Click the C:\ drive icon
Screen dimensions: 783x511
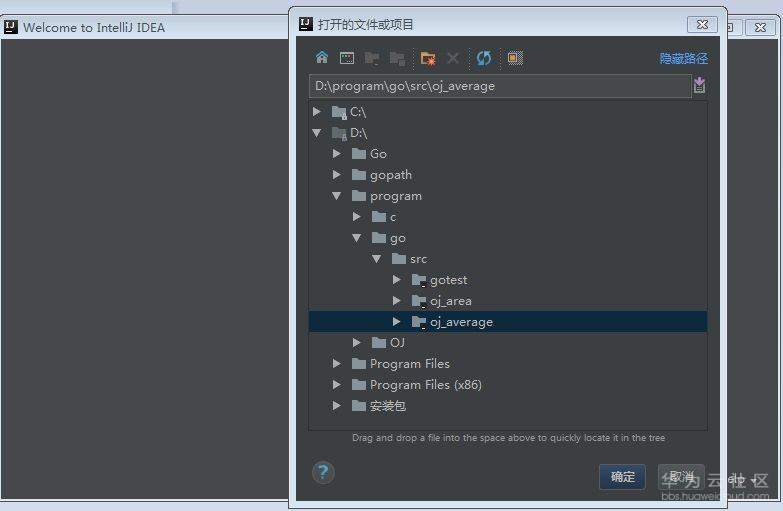tap(339, 112)
